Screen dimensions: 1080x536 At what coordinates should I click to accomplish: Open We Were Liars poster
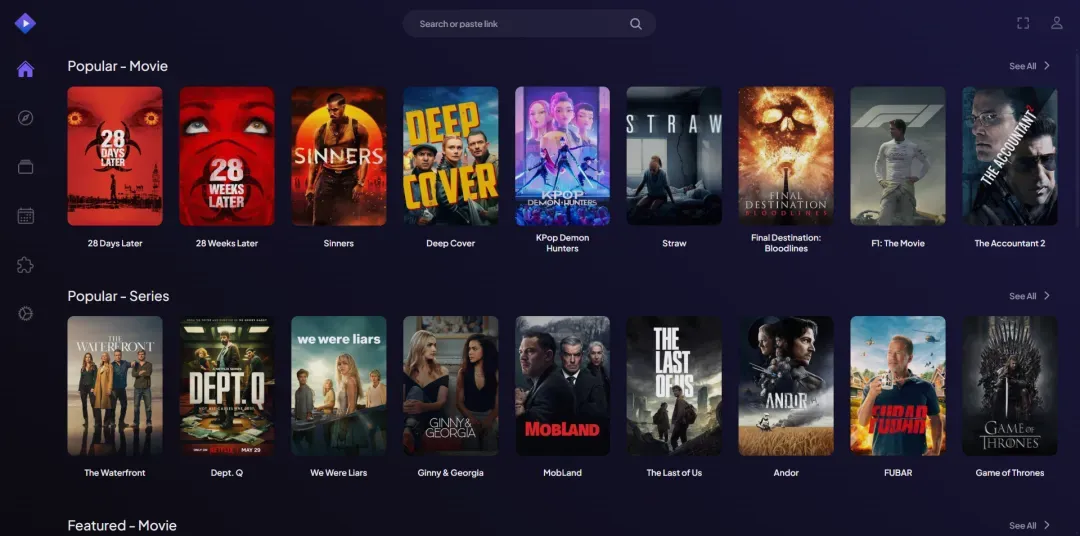339,386
